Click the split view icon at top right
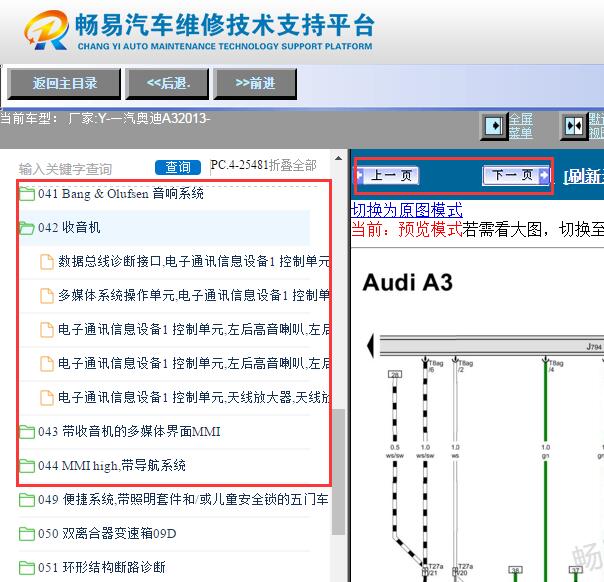This screenshot has width=604, height=582. point(574,126)
